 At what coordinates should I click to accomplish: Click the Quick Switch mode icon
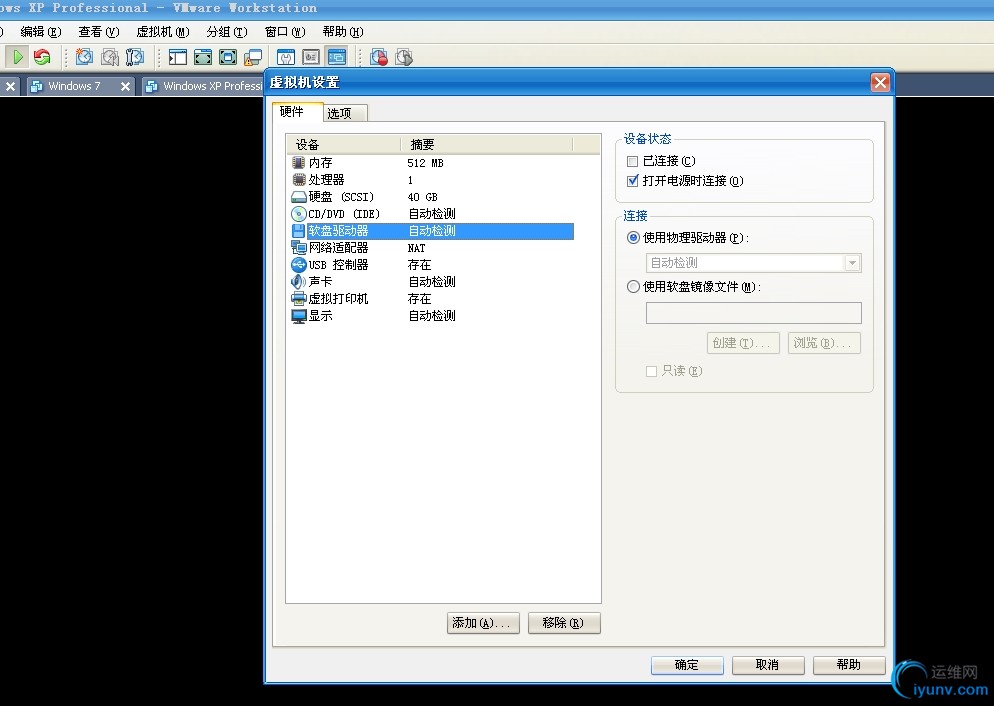pyautogui.click(x=203, y=57)
